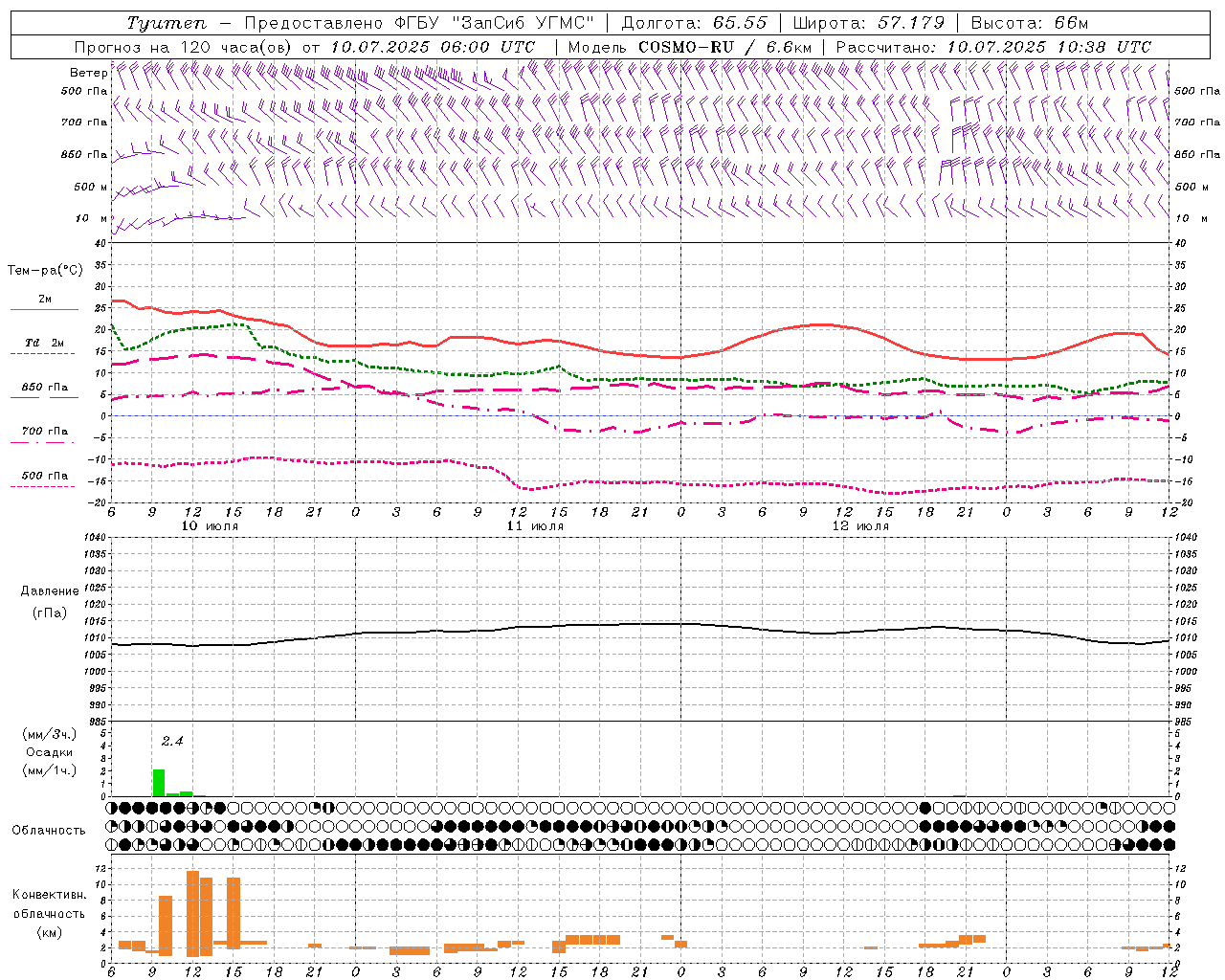The image size is (1225, 980).
Task: Click the 'Модель COSMO-RU / 6.6км' model label
Action: coord(689,47)
